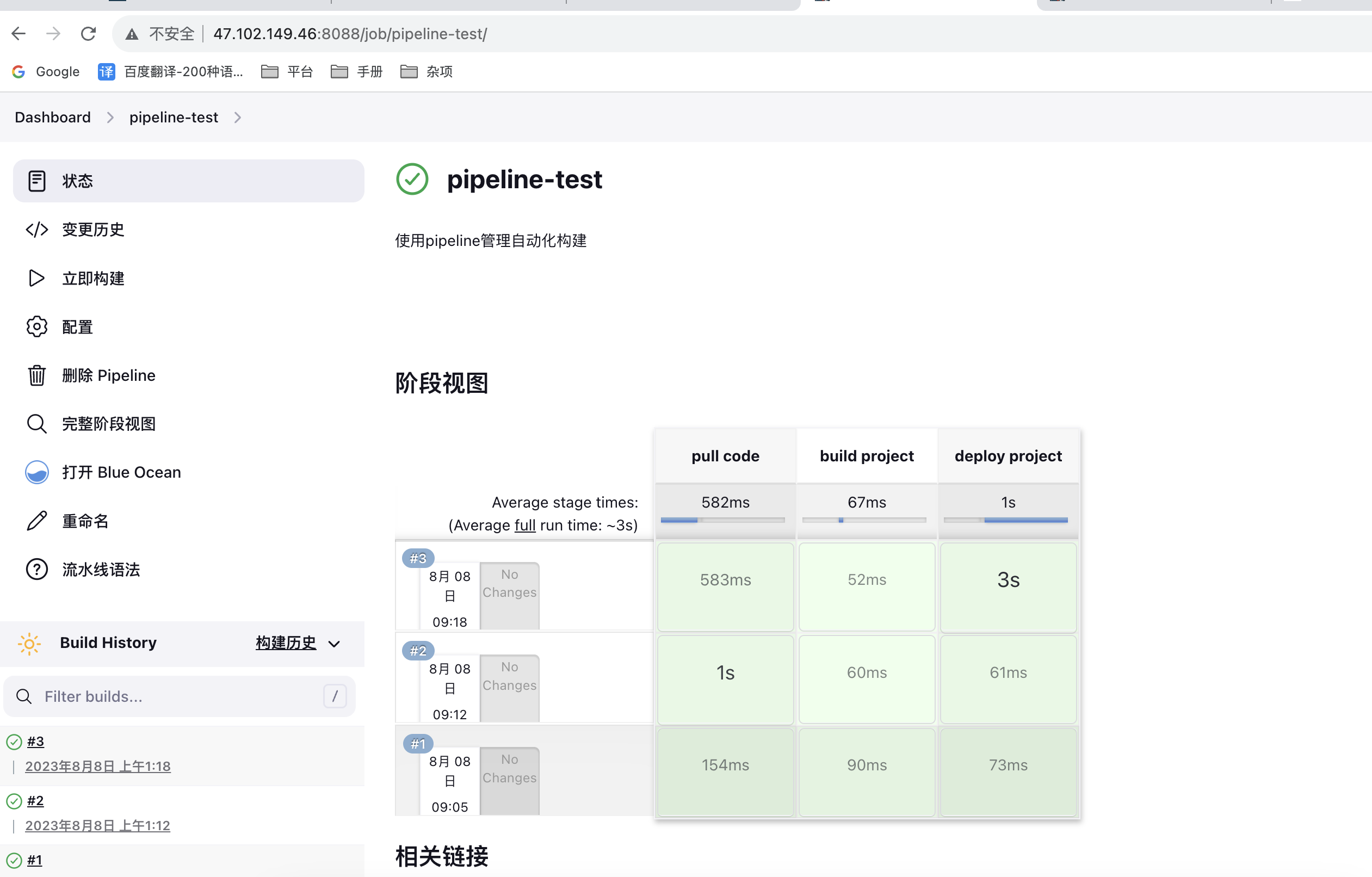Click the 1s pull code cell of build #2
Screen dimensions: 1372x877
click(x=725, y=680)
